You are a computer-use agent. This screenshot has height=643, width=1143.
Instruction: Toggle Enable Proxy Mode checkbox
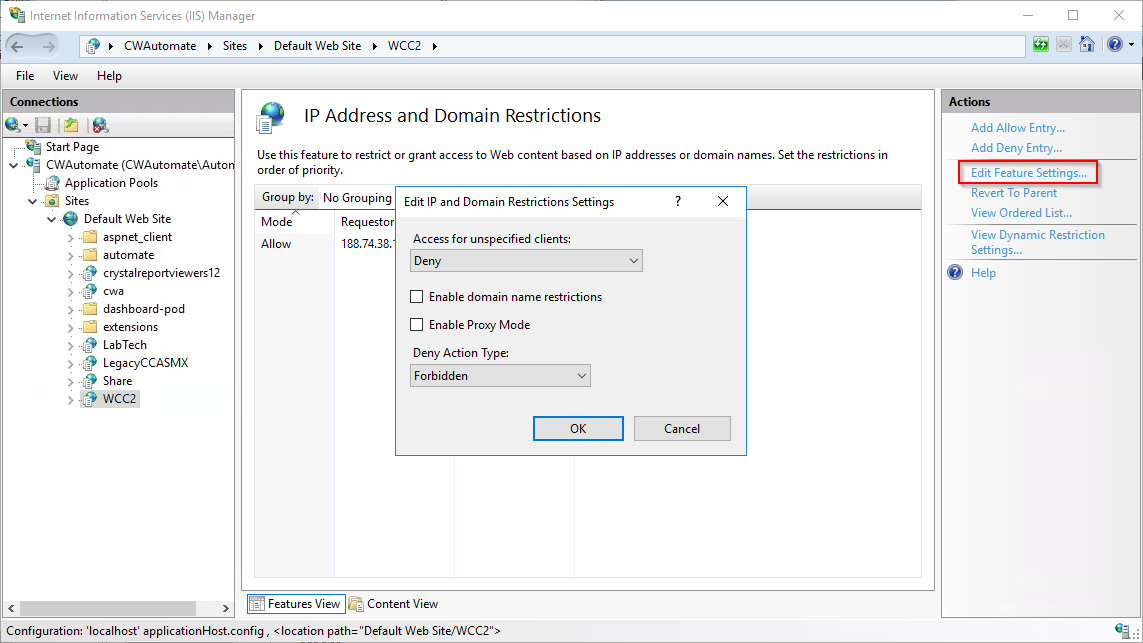[x=417, y=324]
